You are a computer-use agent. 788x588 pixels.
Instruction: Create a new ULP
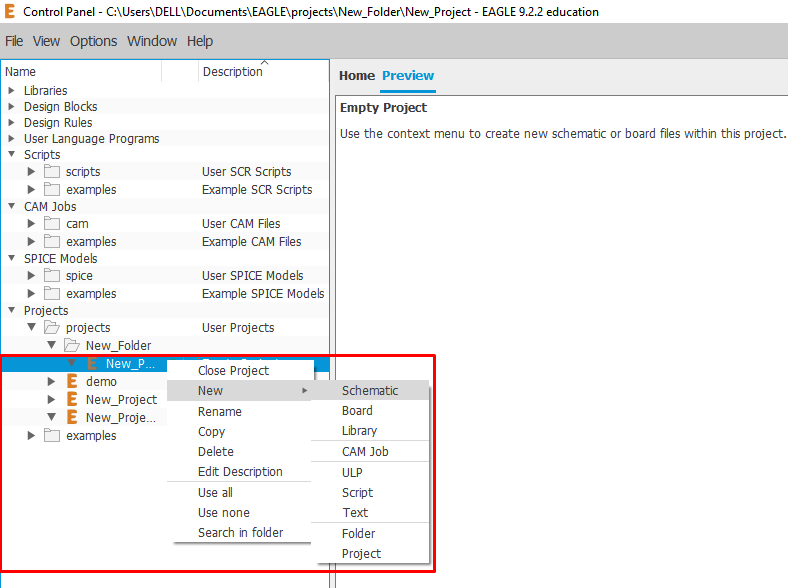[370, 473]
